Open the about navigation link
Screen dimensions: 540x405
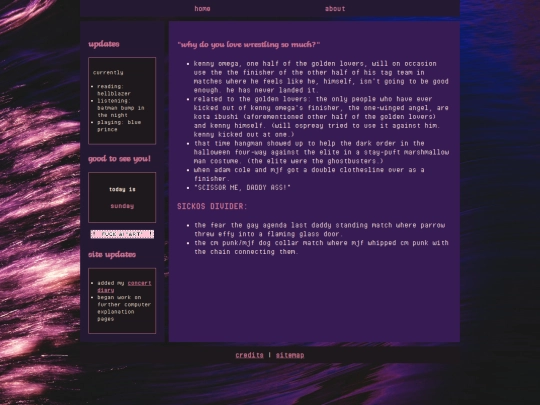coord(335,9)
